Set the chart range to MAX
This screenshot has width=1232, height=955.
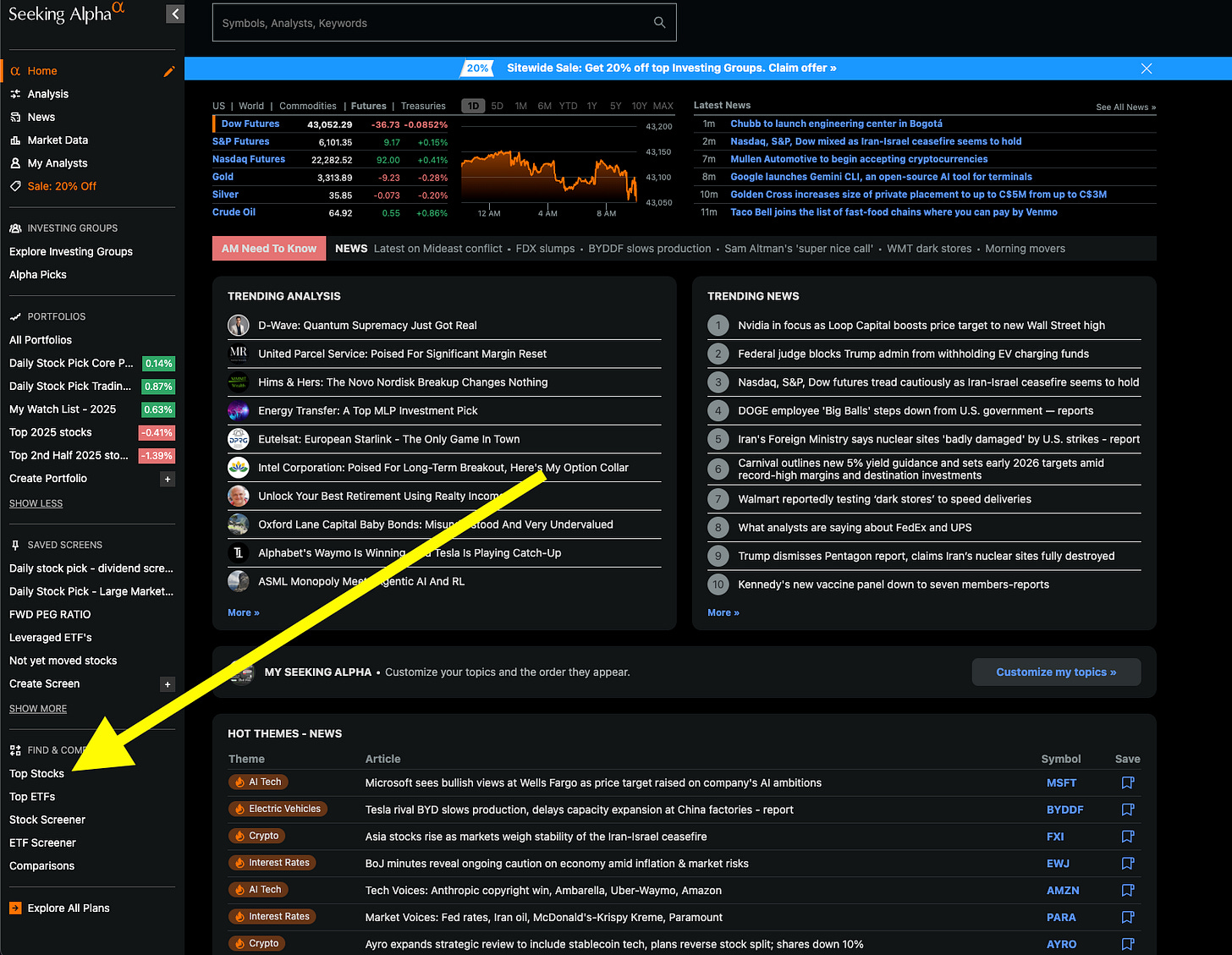(x=663, y=107)
